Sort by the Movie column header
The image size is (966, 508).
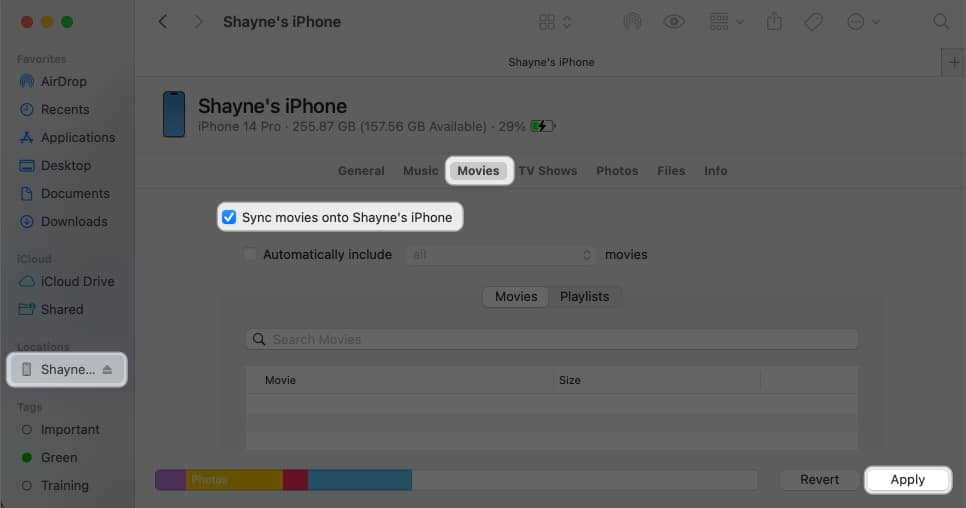tap(399, 381)
